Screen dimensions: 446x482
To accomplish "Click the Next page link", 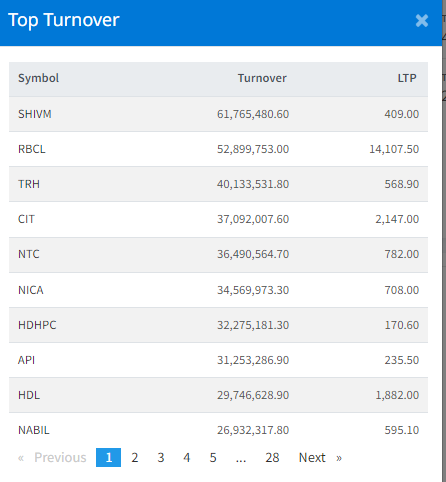I will [x=320, y=457].
